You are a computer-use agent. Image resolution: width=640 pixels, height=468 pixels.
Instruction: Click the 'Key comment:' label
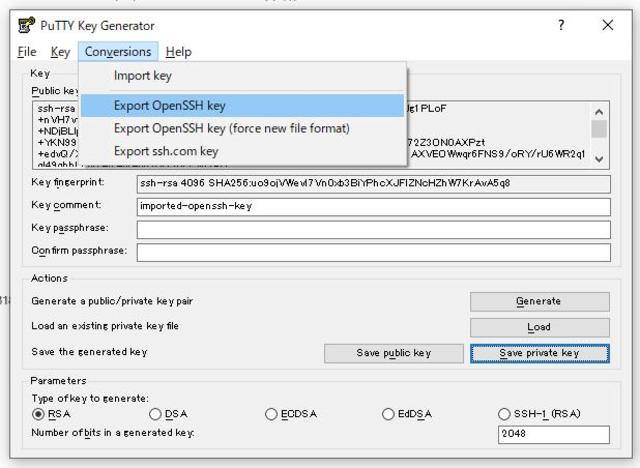[66, 205]
